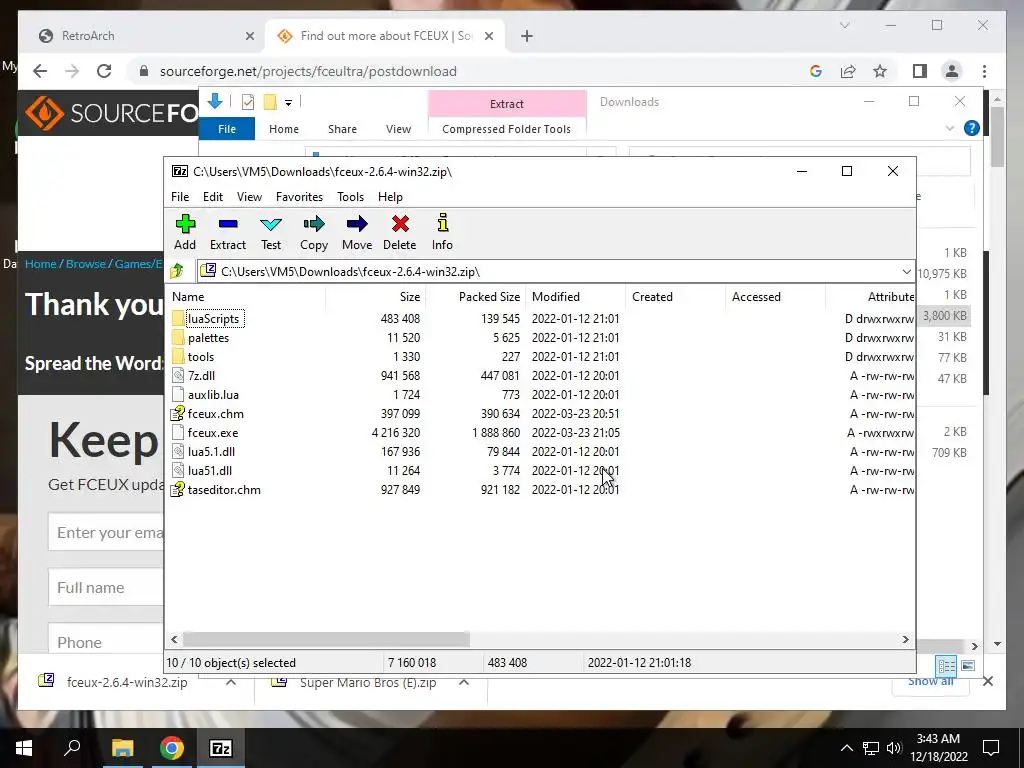1024x768 pixels.
Task: Click the Packed Size column header
Action: (x=475, y=296)
